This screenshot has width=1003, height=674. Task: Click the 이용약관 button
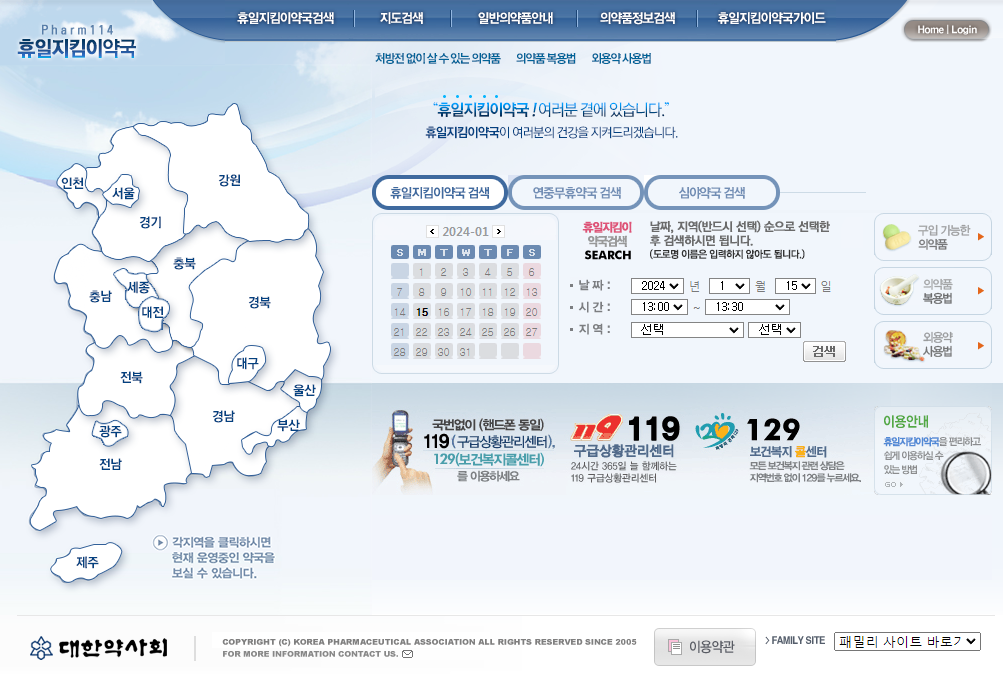704,647
